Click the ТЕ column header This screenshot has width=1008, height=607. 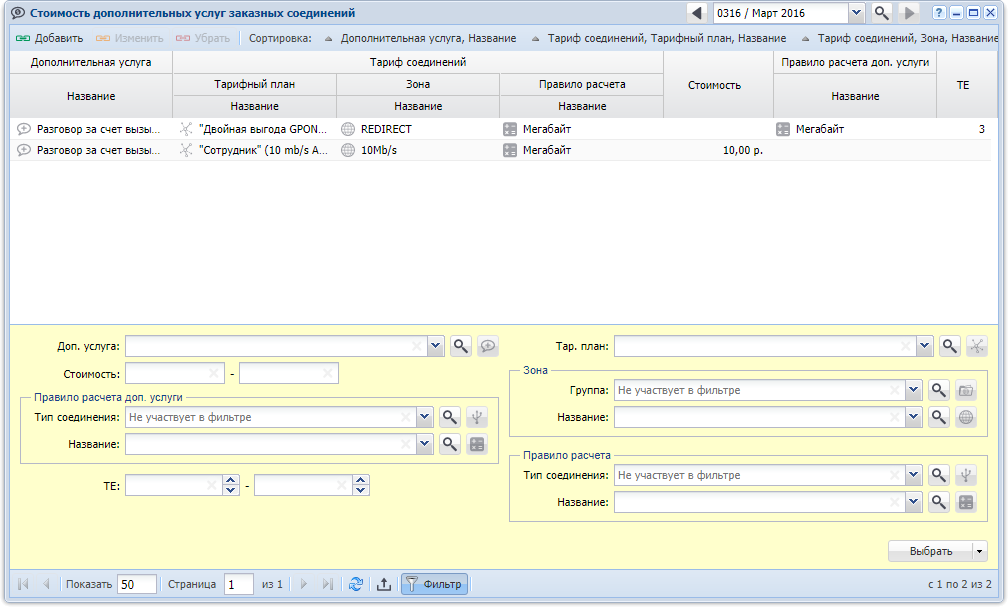tap(962, 85)
